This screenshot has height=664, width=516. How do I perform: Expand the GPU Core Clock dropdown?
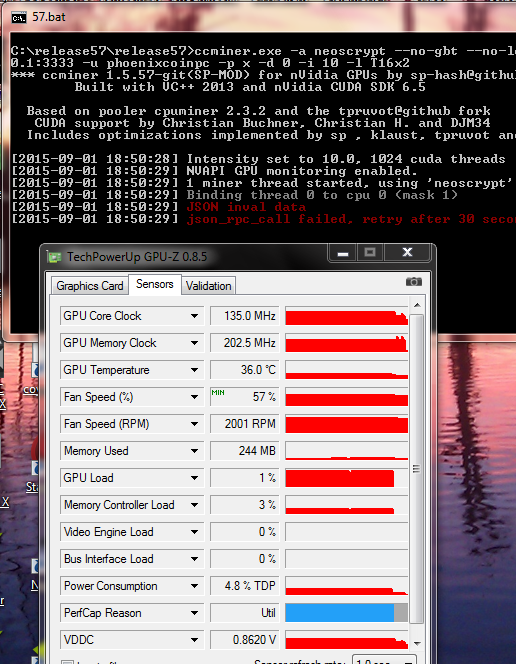tap(194, 316)
